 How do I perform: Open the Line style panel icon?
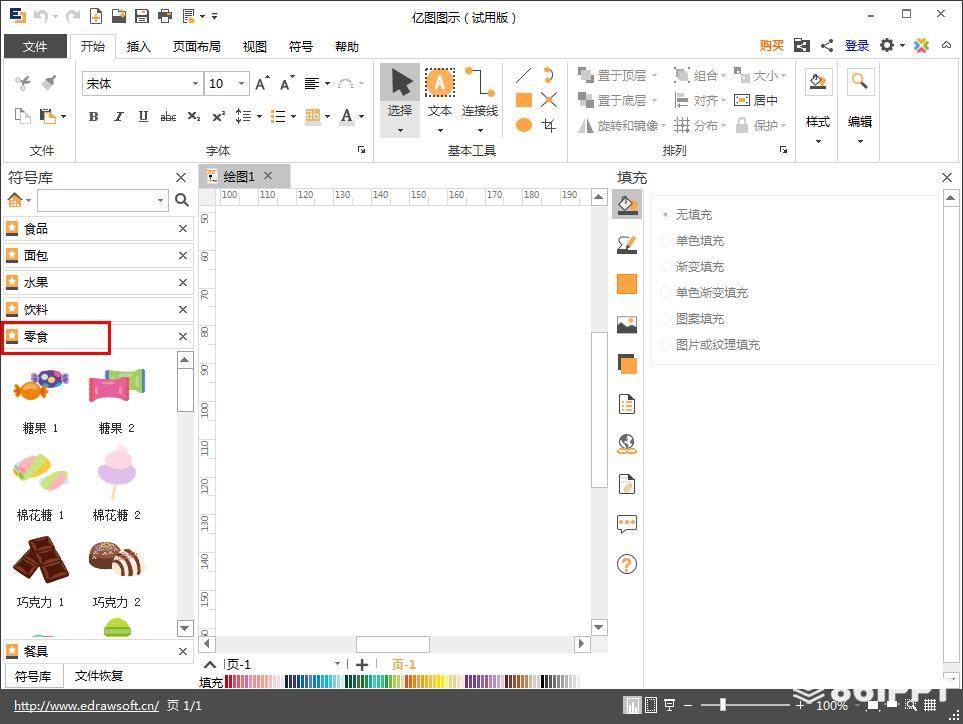(626, 244)
